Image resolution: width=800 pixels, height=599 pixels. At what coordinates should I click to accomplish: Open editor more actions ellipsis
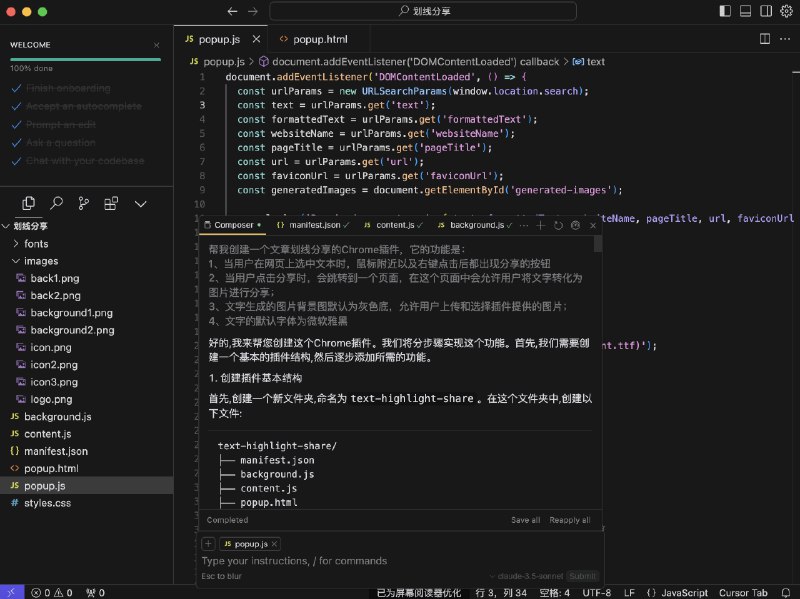(785, 39)
